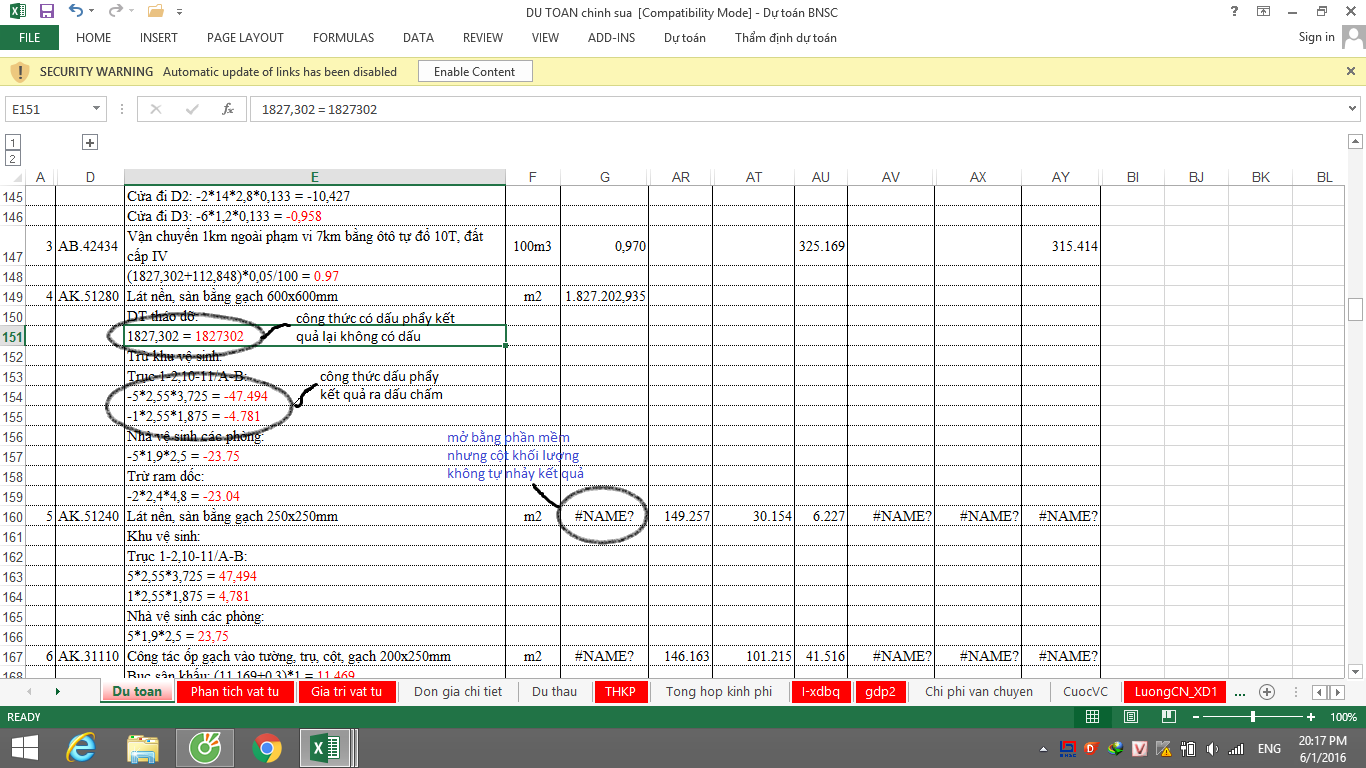Add a new sheet with plus icon

pyautogui.click(x=1266, y=692)
